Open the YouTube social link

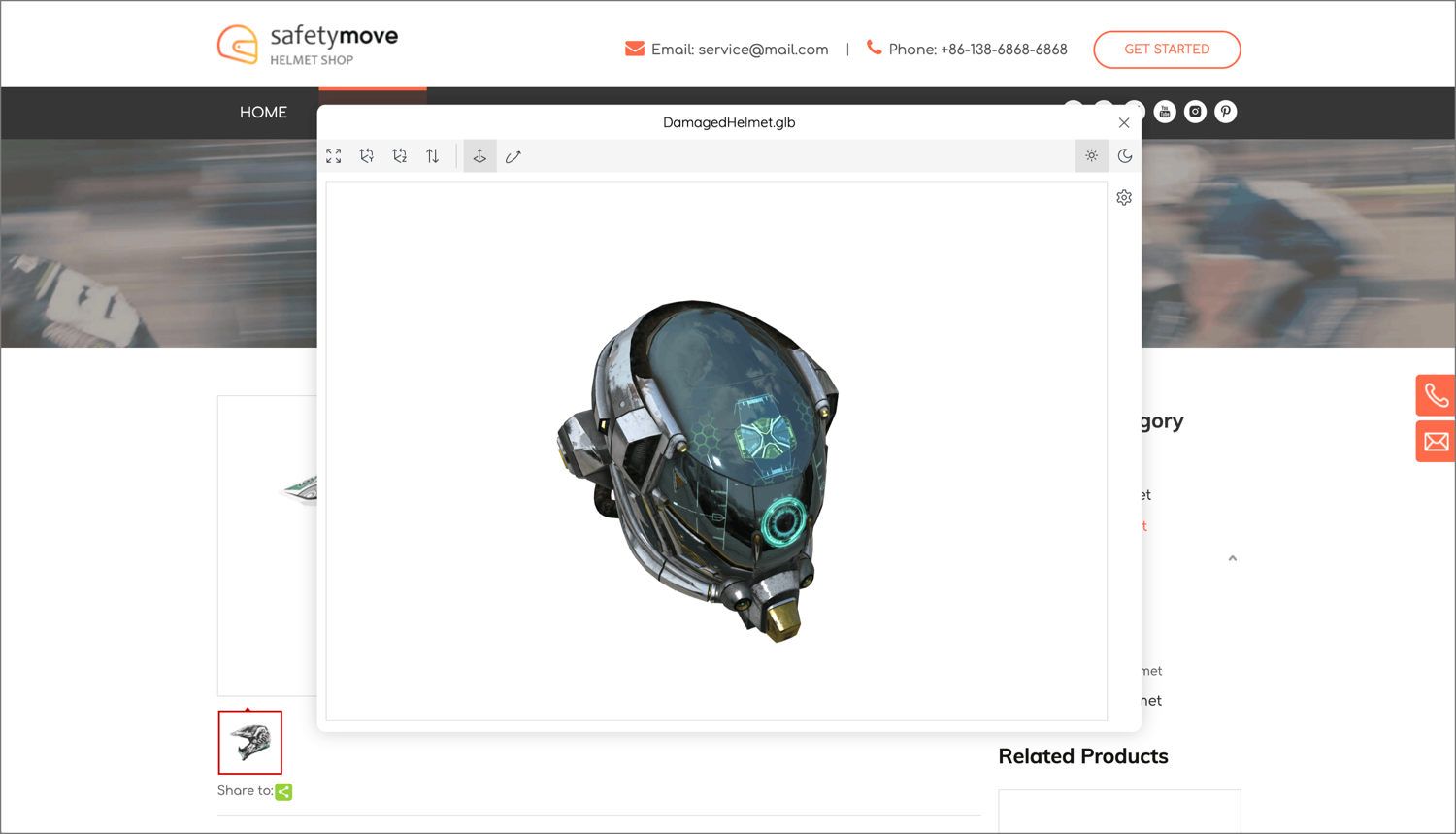(1165, 112)
